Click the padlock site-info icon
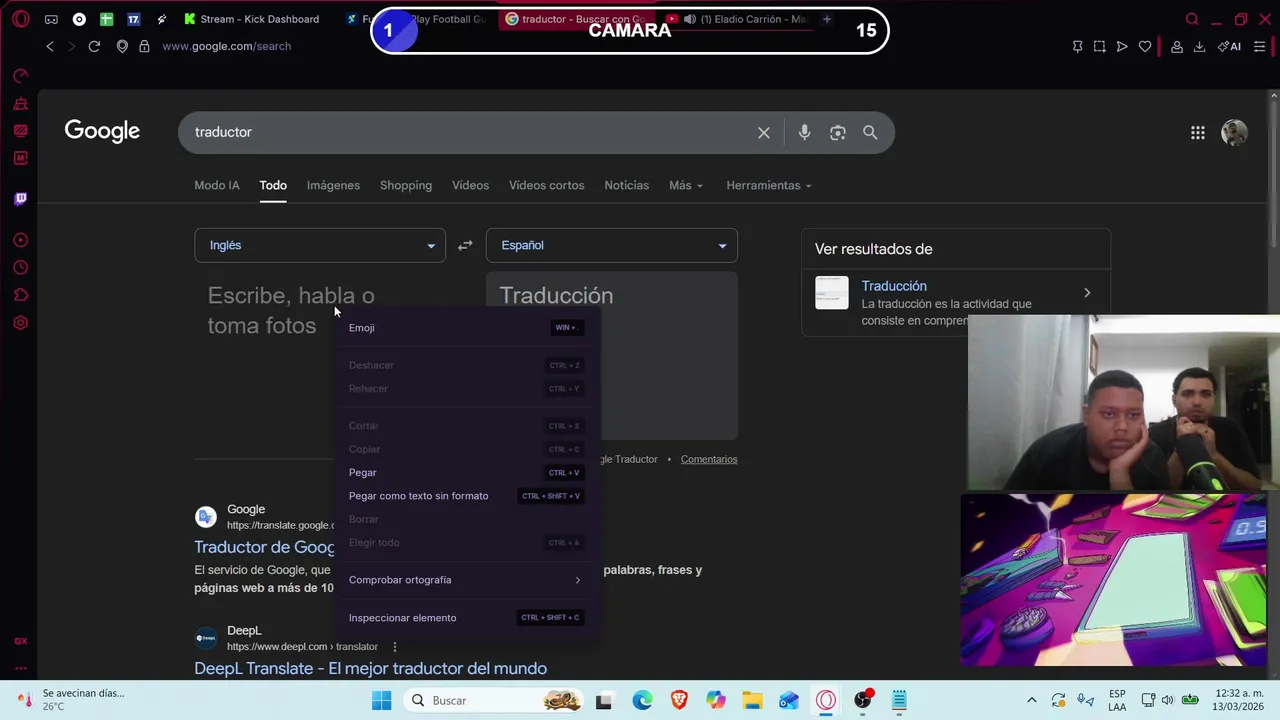 point(144,46)
